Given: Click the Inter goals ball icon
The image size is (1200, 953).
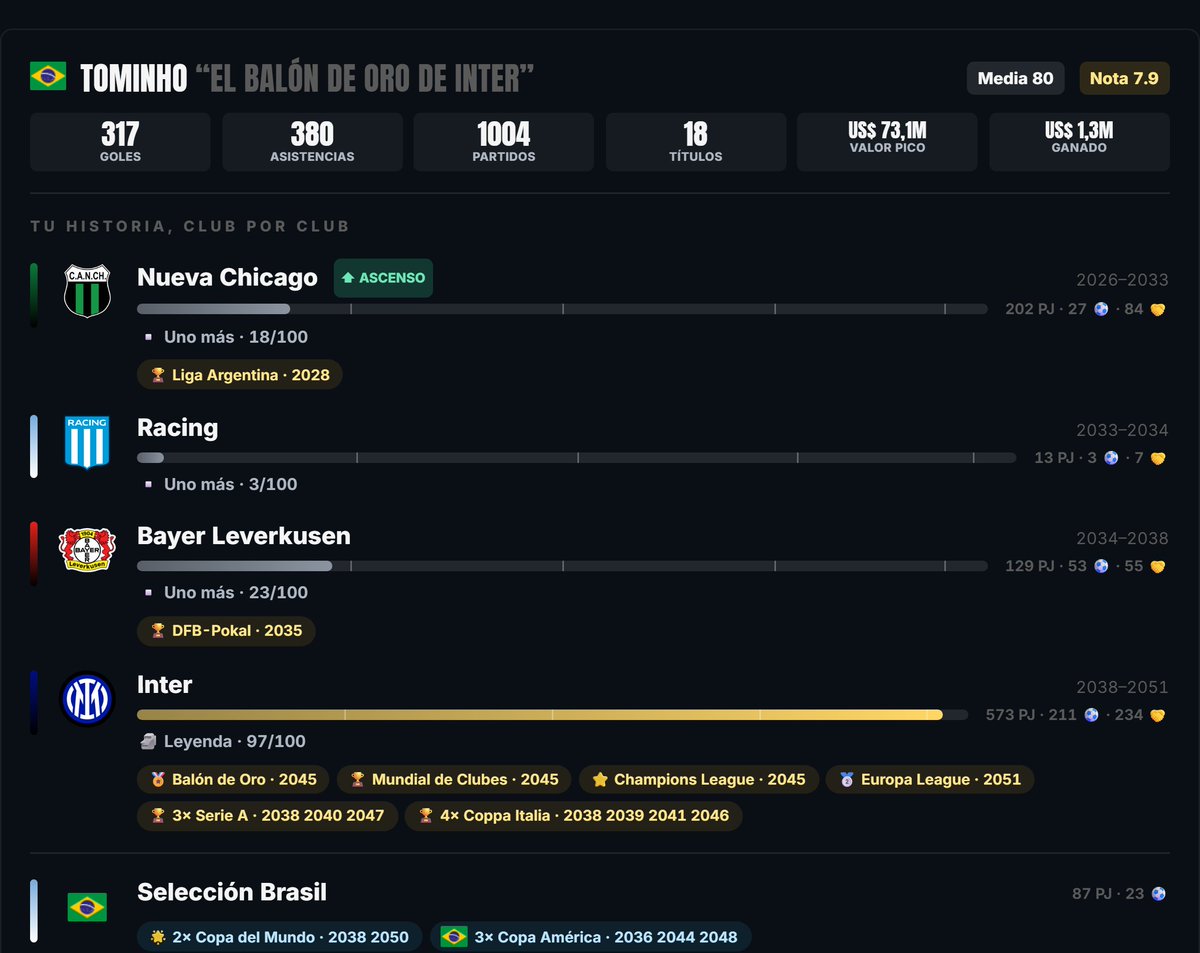Looking at the screenshot, I should coord(1092,715).
